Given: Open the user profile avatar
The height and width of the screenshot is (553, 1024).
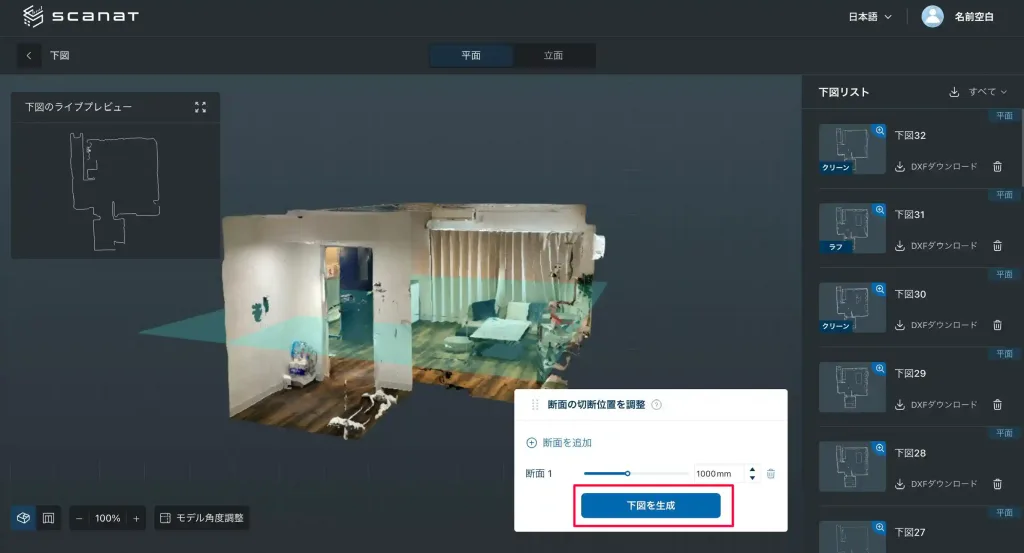Looking at the screenshot, I should (932, 16).
